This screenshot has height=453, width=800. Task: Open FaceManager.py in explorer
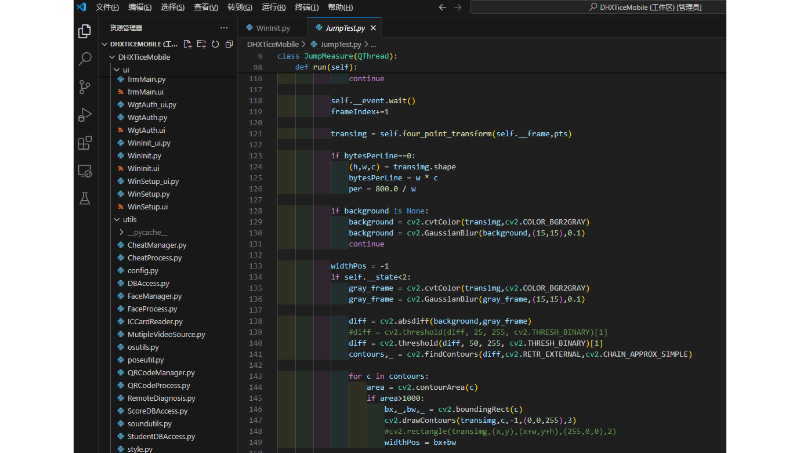coord(155,296)
